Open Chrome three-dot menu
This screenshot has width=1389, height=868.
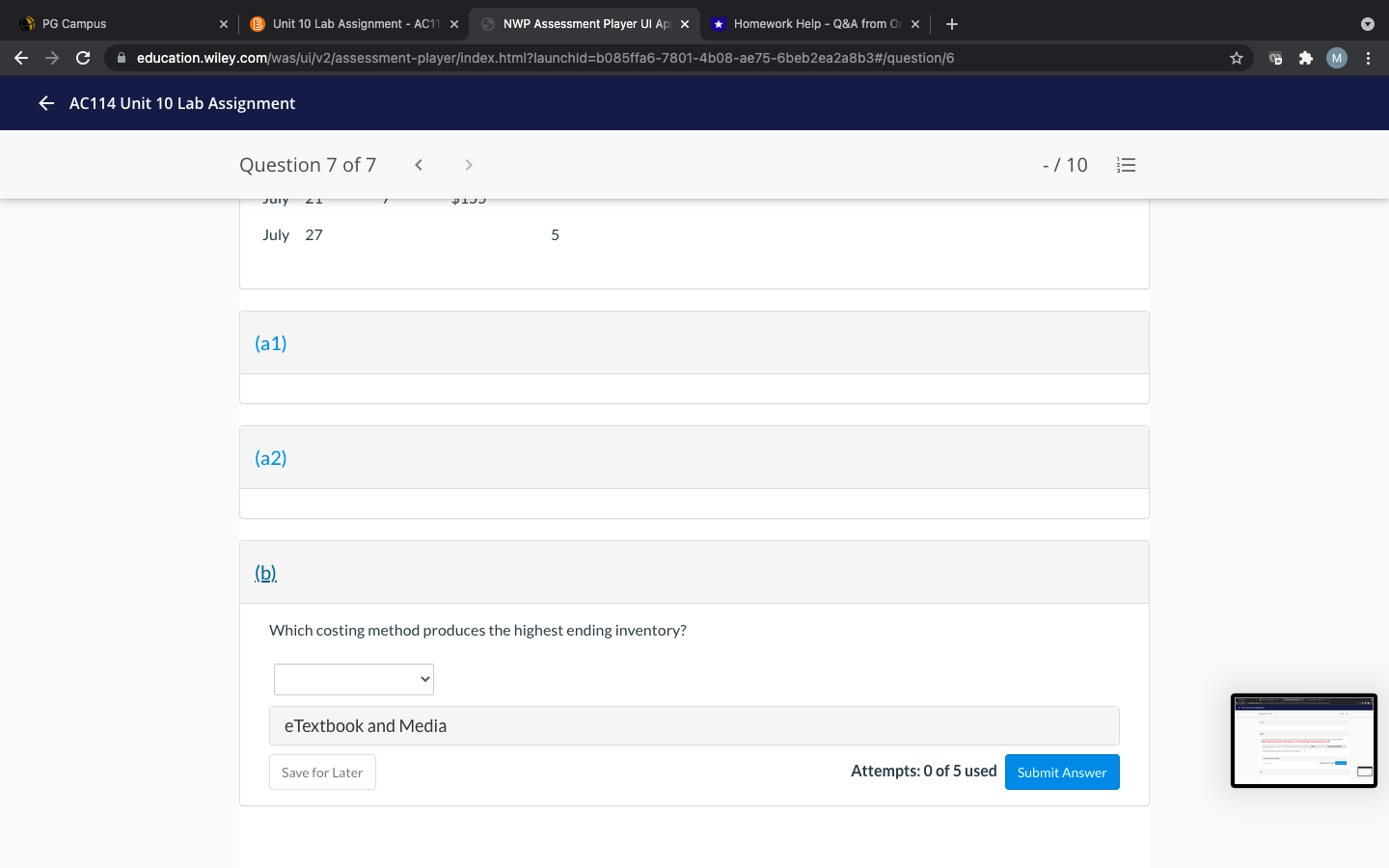pos(1368,58)
